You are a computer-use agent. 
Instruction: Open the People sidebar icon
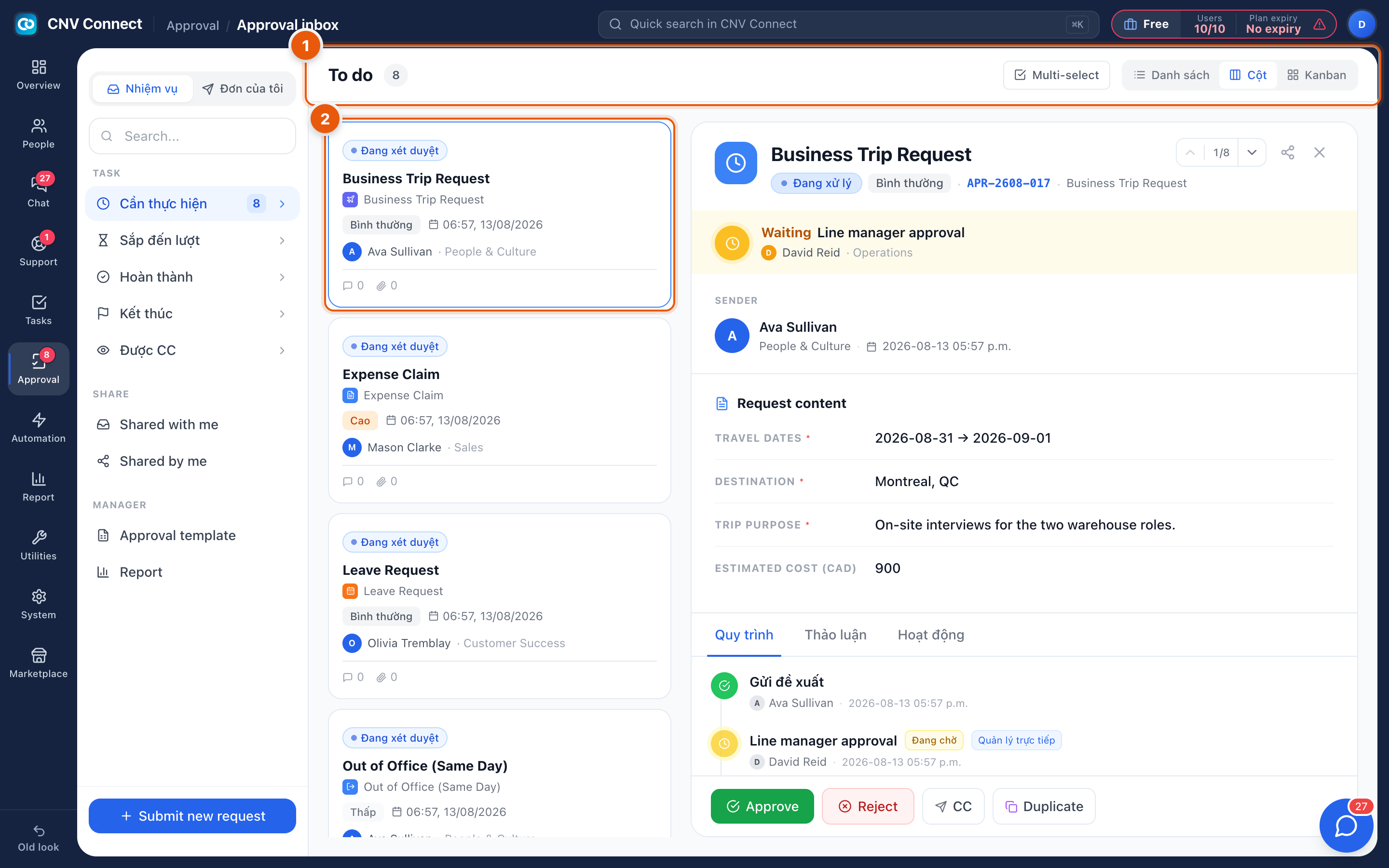[x=39, y=133]
